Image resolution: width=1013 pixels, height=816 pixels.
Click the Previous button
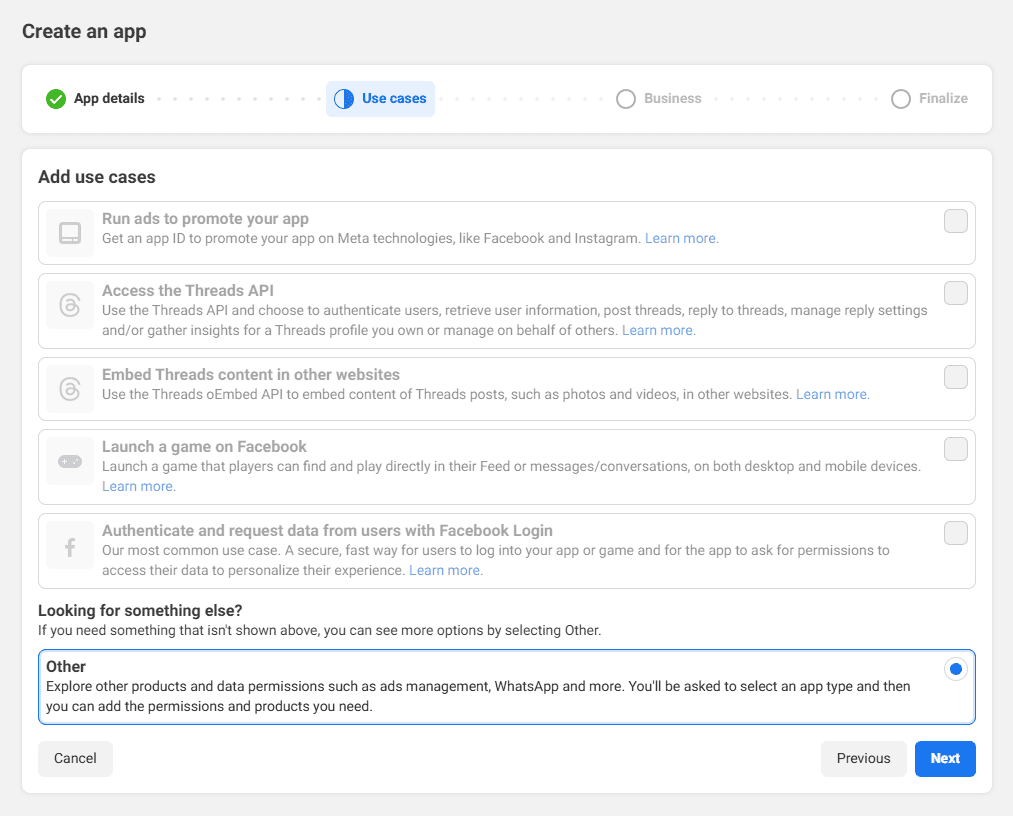point(863,758)
